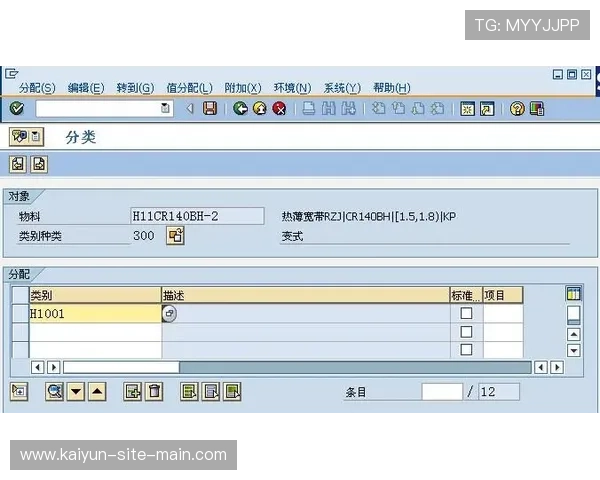Click the First Page icon
This screenshot has width=600, height=480.
(x=379, y=109)
